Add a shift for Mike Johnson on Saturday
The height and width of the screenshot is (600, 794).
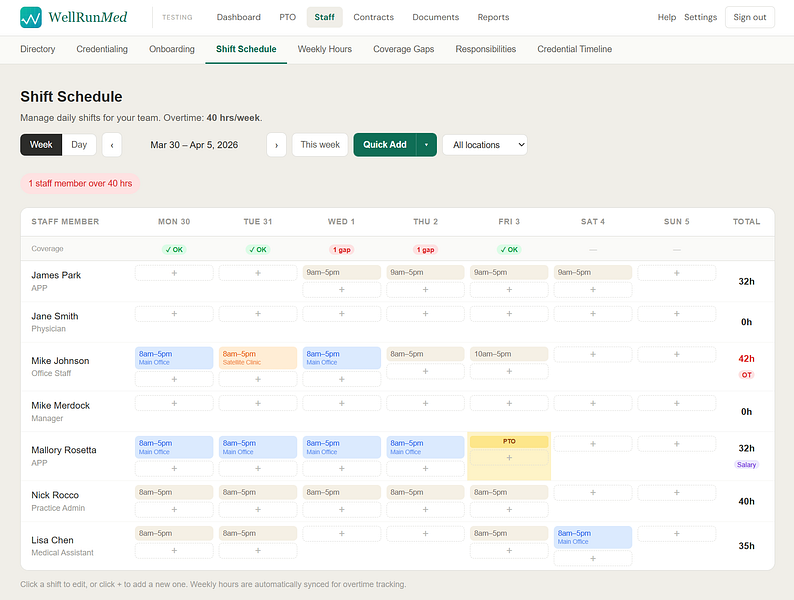coord(593,354)
